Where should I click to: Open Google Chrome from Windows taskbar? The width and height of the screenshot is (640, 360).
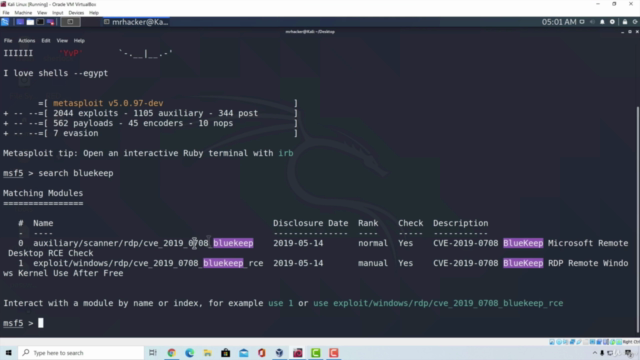point(171,353)
